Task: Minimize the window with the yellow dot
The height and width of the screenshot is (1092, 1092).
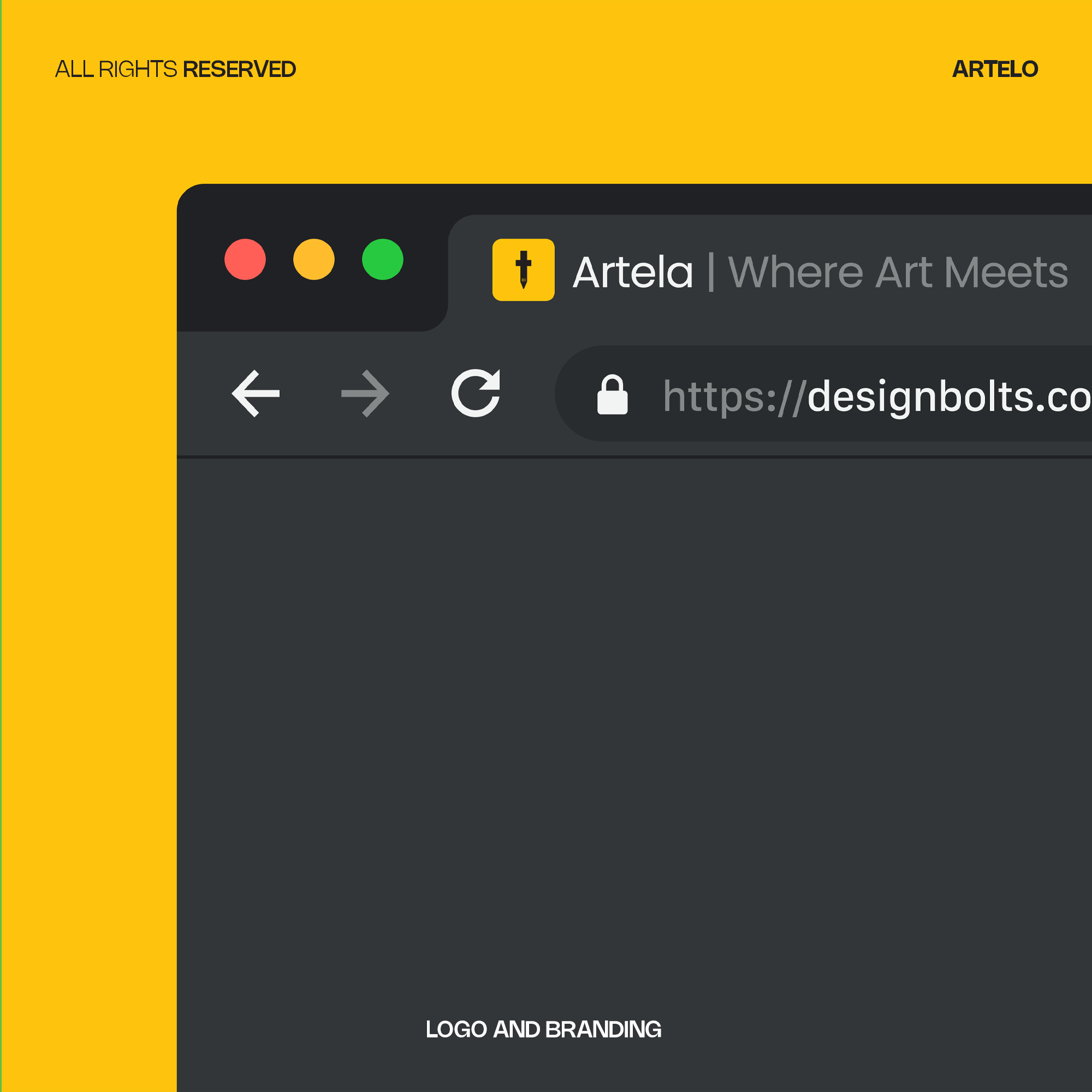Action: pos(314,259)
